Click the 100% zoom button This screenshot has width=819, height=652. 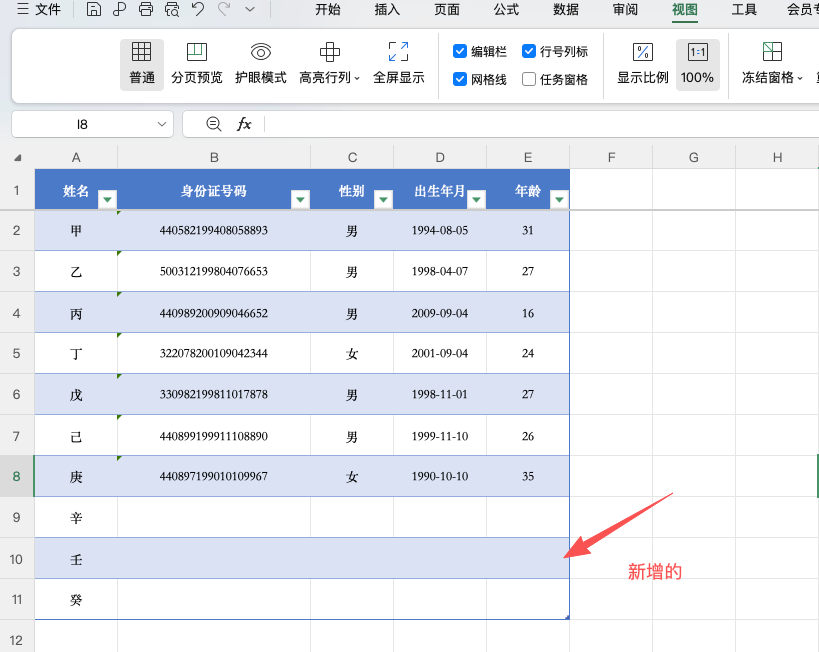pos(697,64)
